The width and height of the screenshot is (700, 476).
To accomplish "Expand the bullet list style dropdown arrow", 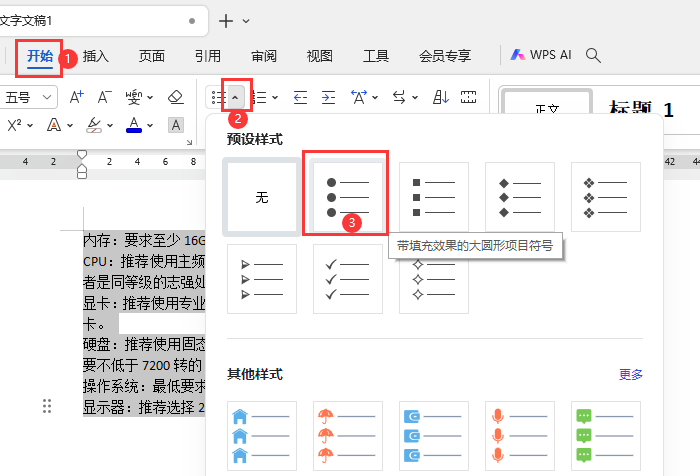I will click(236, 97).
